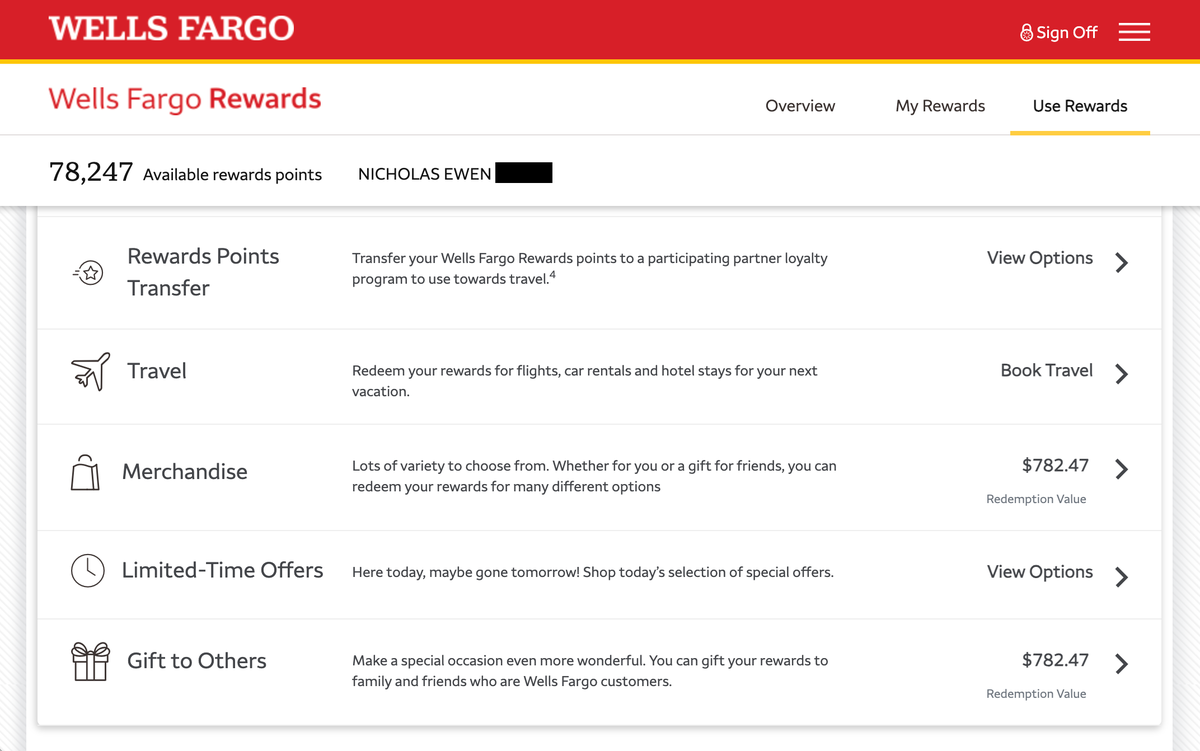1200x751 pixels.
Task: Expand the Merchandise row chevron
Action: click(1121, 466)
